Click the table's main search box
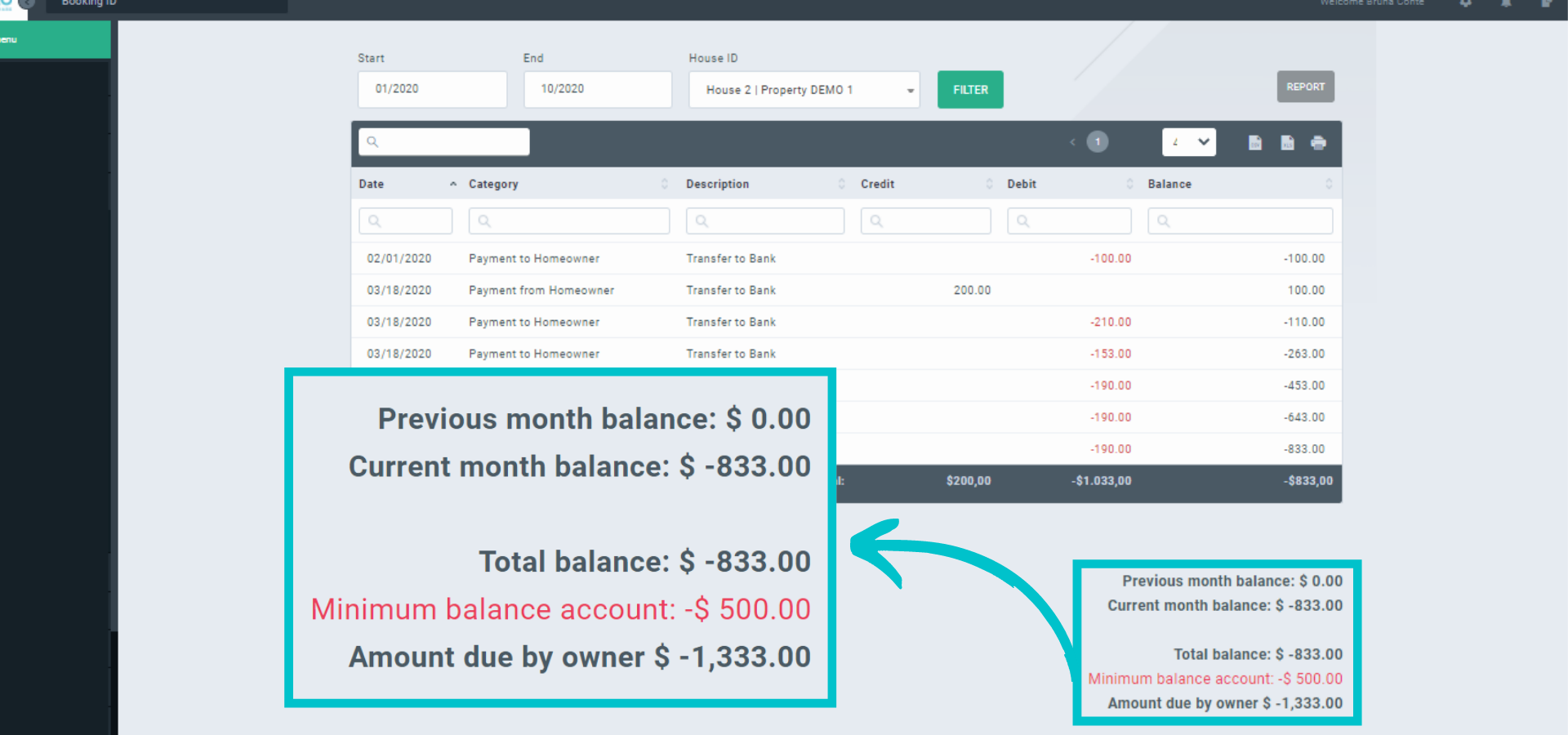Viewport: 1568px width, 735px height. (x=445, y=142)
